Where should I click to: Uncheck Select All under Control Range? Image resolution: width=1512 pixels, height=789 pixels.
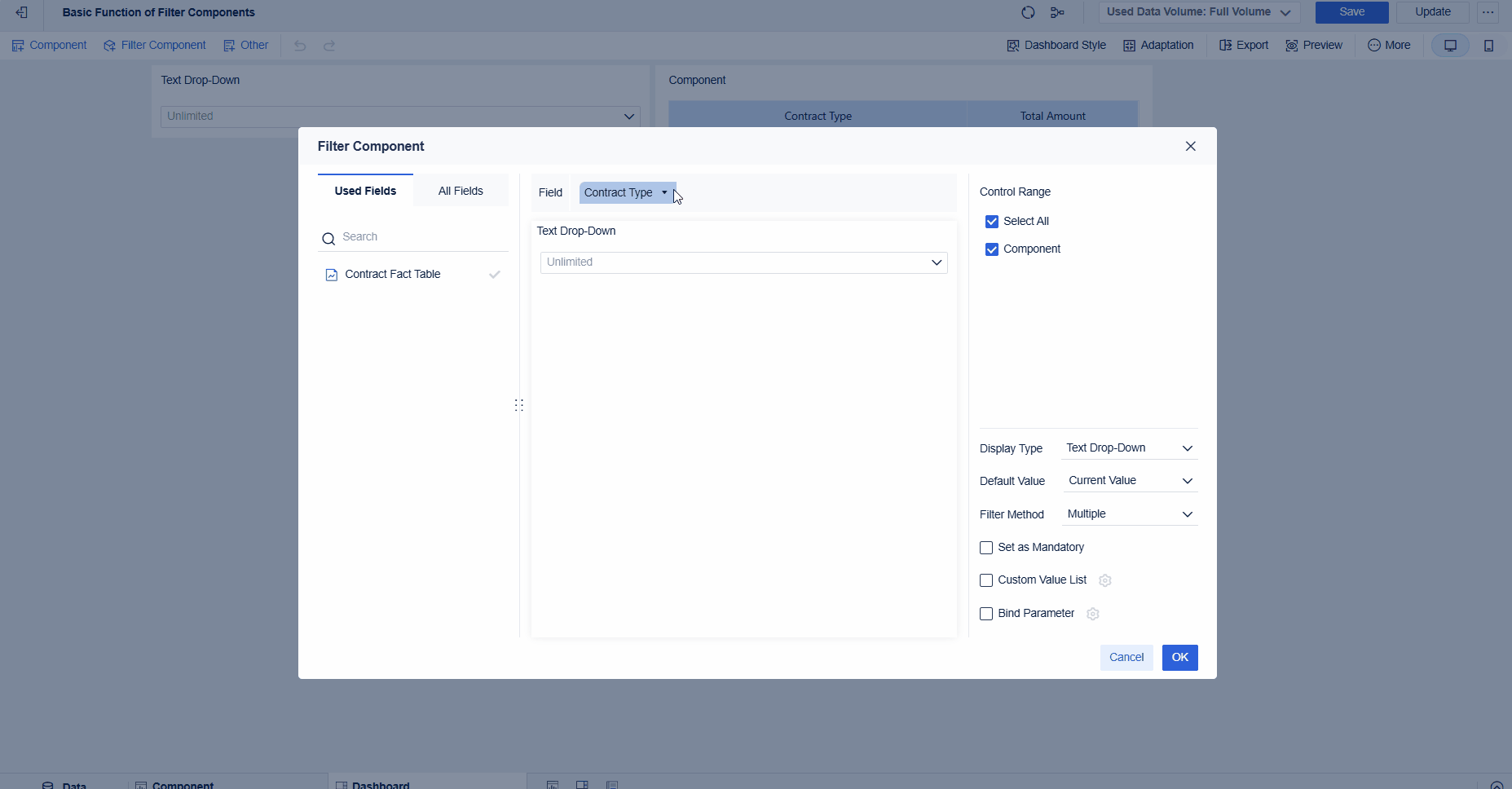click(x=992, y=221)
